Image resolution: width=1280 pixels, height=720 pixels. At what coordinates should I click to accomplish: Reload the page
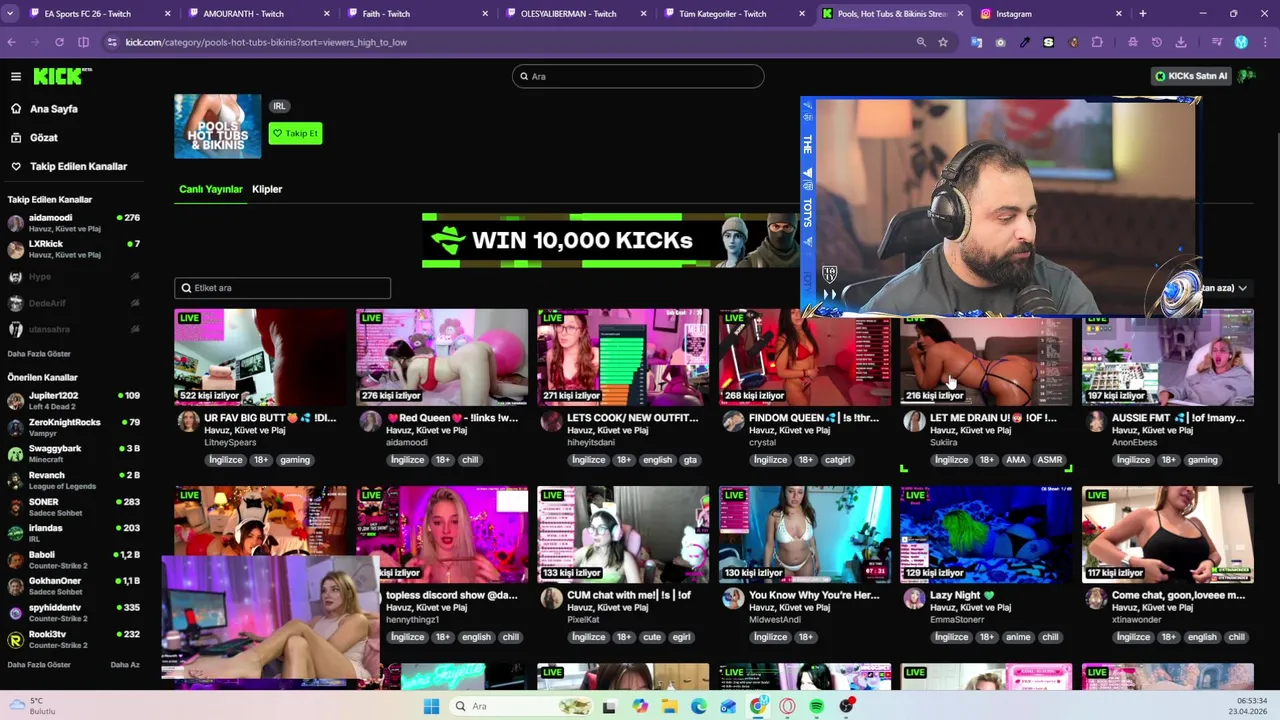click(59, 42)
